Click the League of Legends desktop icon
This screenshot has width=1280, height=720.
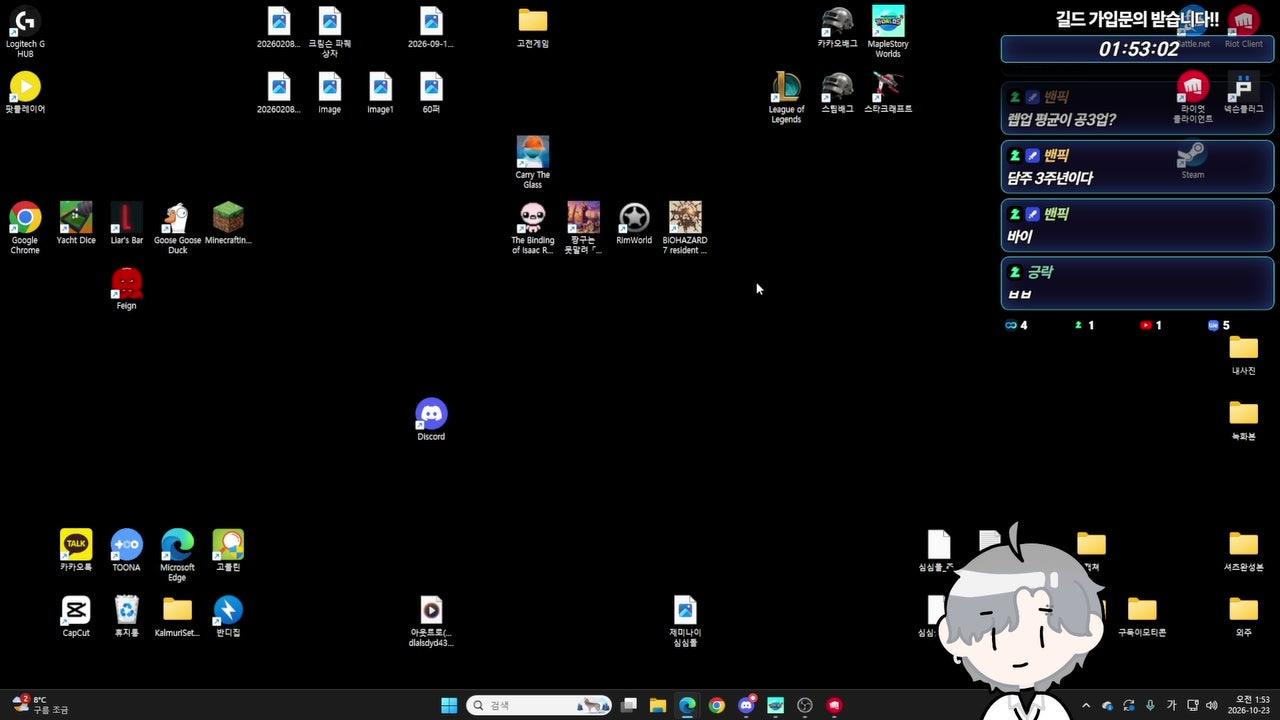pyautogui.click(x=787, y=97)
